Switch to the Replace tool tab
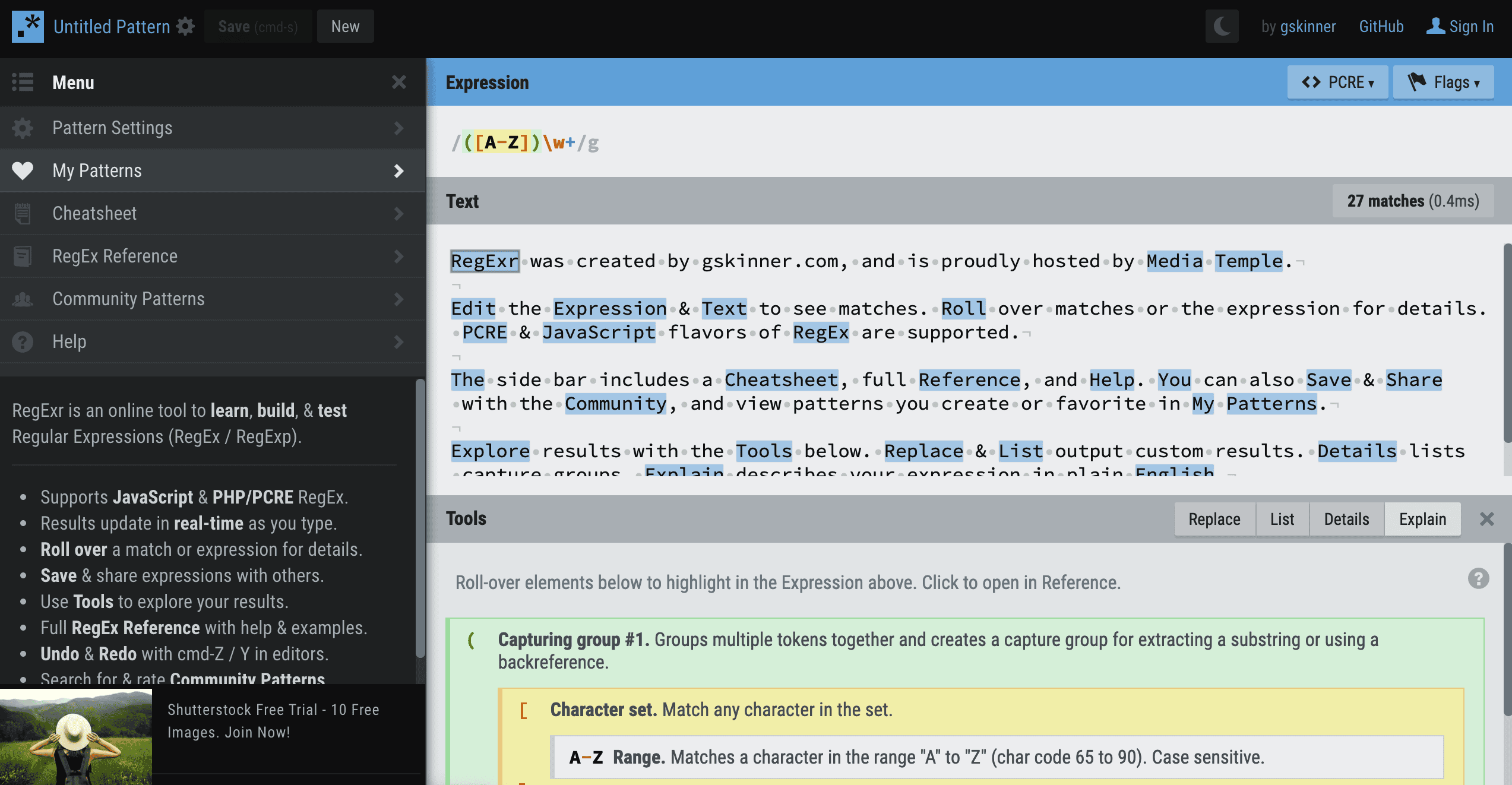The height and width of the screenshot is (785, 1512). pos(1214,520)
